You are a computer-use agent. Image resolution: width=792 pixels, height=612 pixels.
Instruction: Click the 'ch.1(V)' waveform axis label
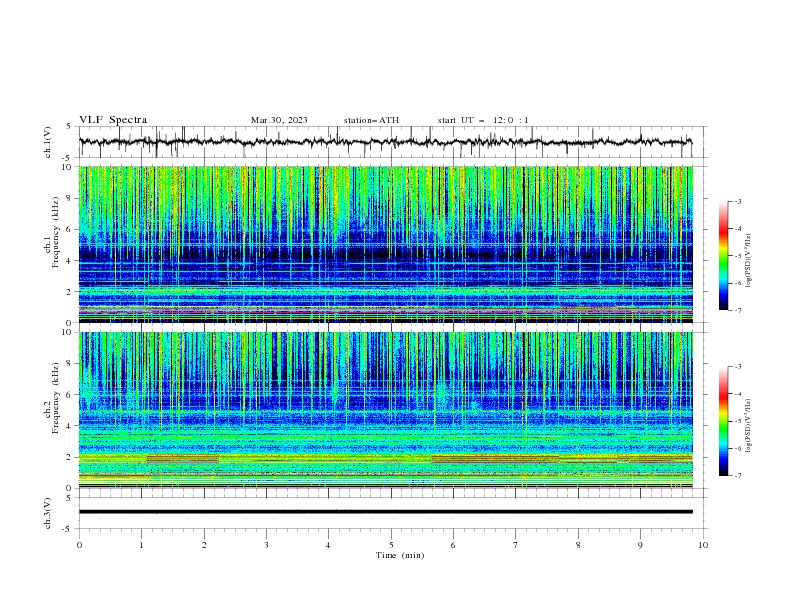point(48,142)
